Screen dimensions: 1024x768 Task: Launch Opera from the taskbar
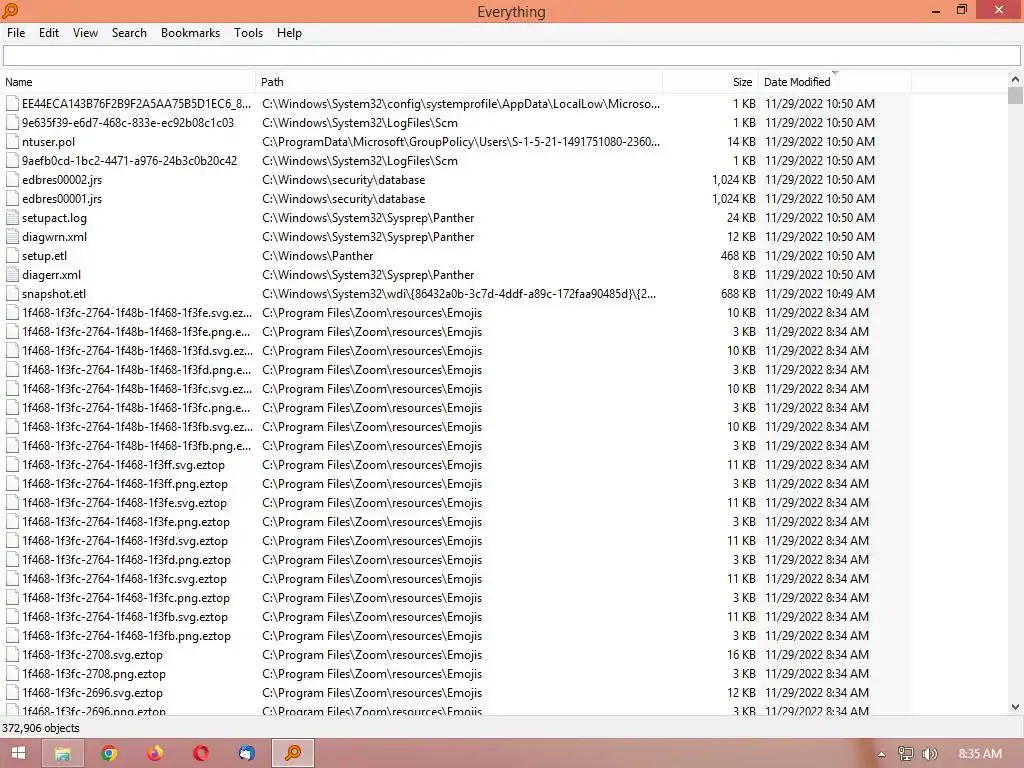click(x=200, y=753)
